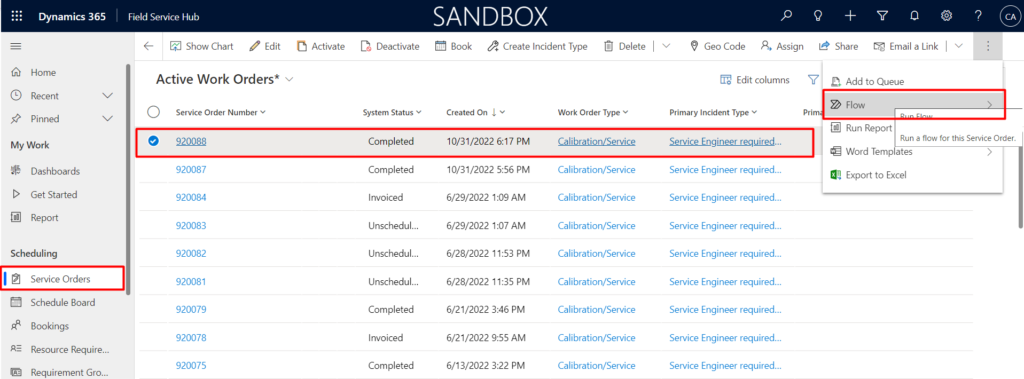
Task: Click the Activate command
Action: (x=321, y=46)
